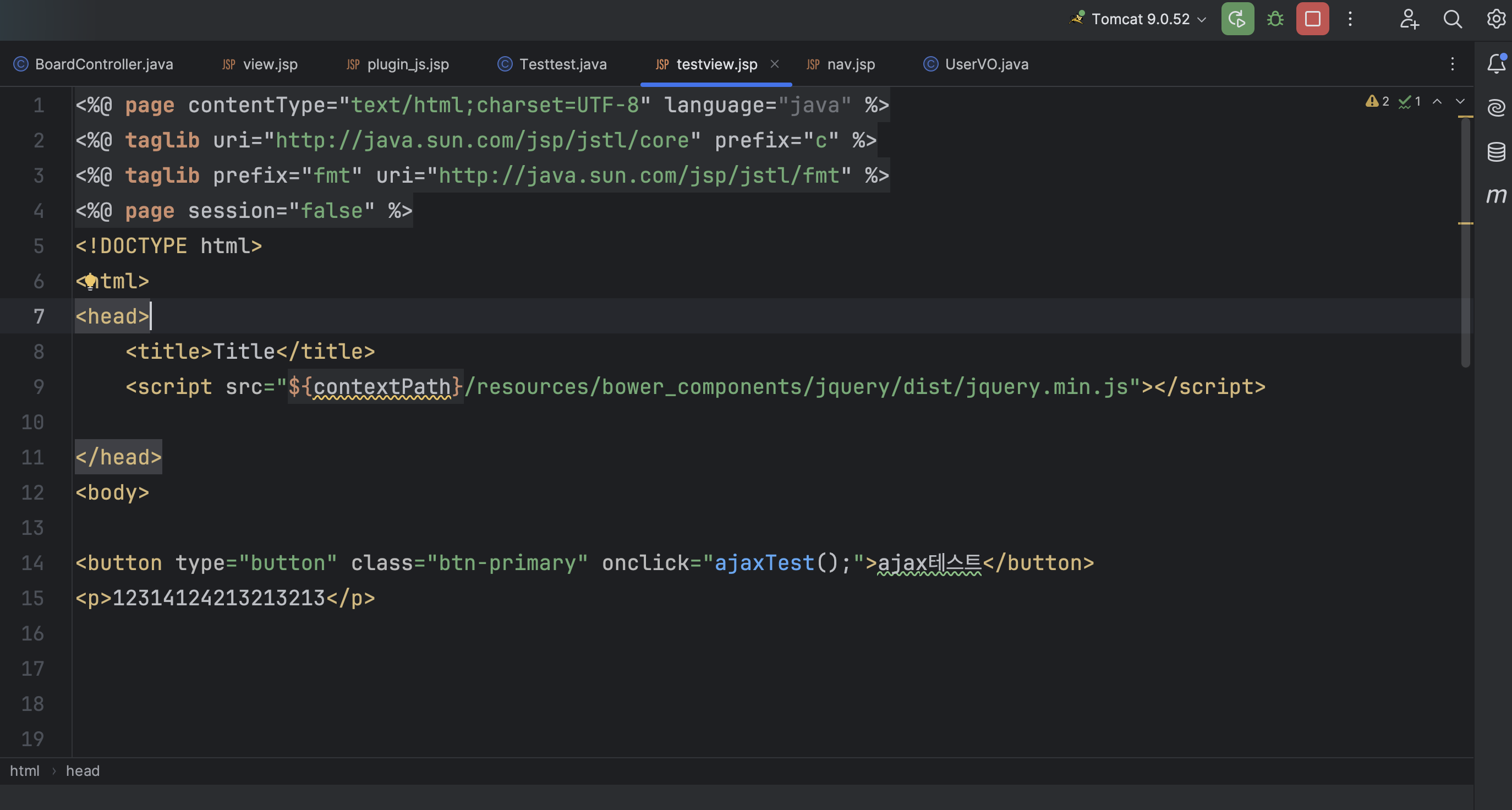Go to next highlighted error arrow
Viewport: 1512px width, 810px height.
(x=1460, y=102)
